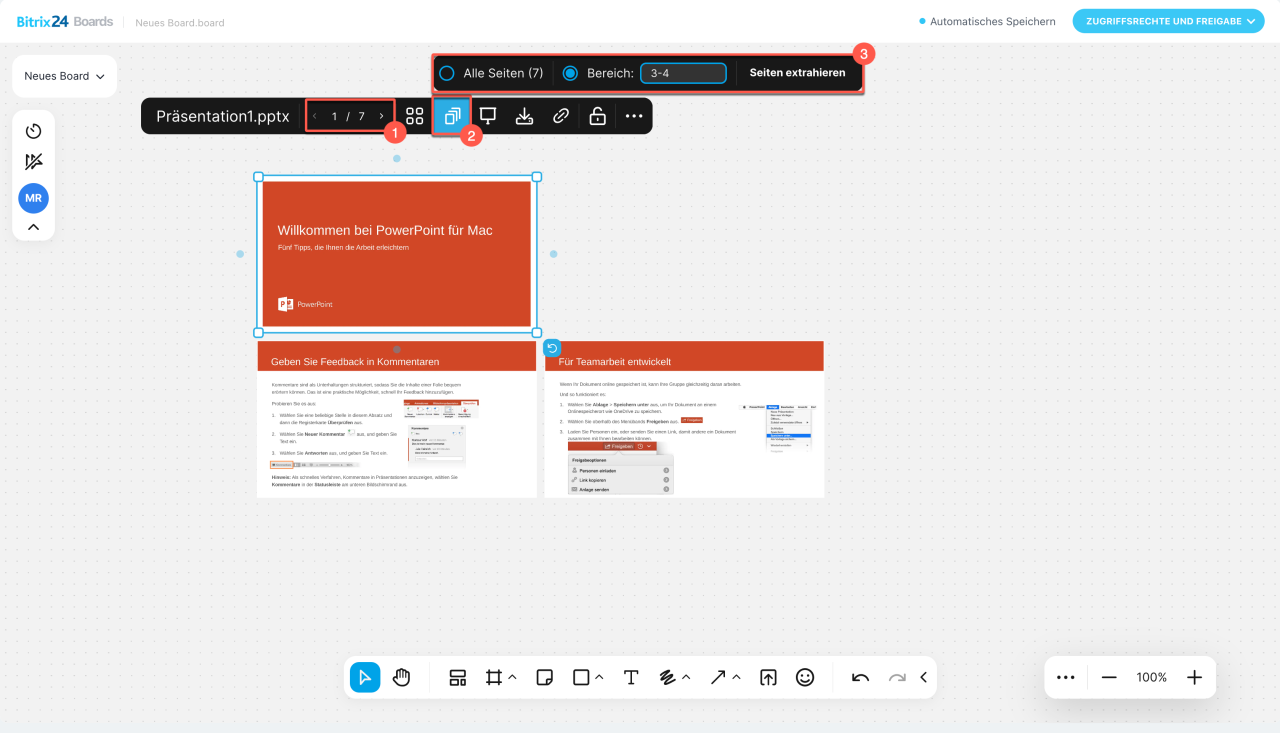
Task: Toggle the lock on the document
Action: (597, 116)
